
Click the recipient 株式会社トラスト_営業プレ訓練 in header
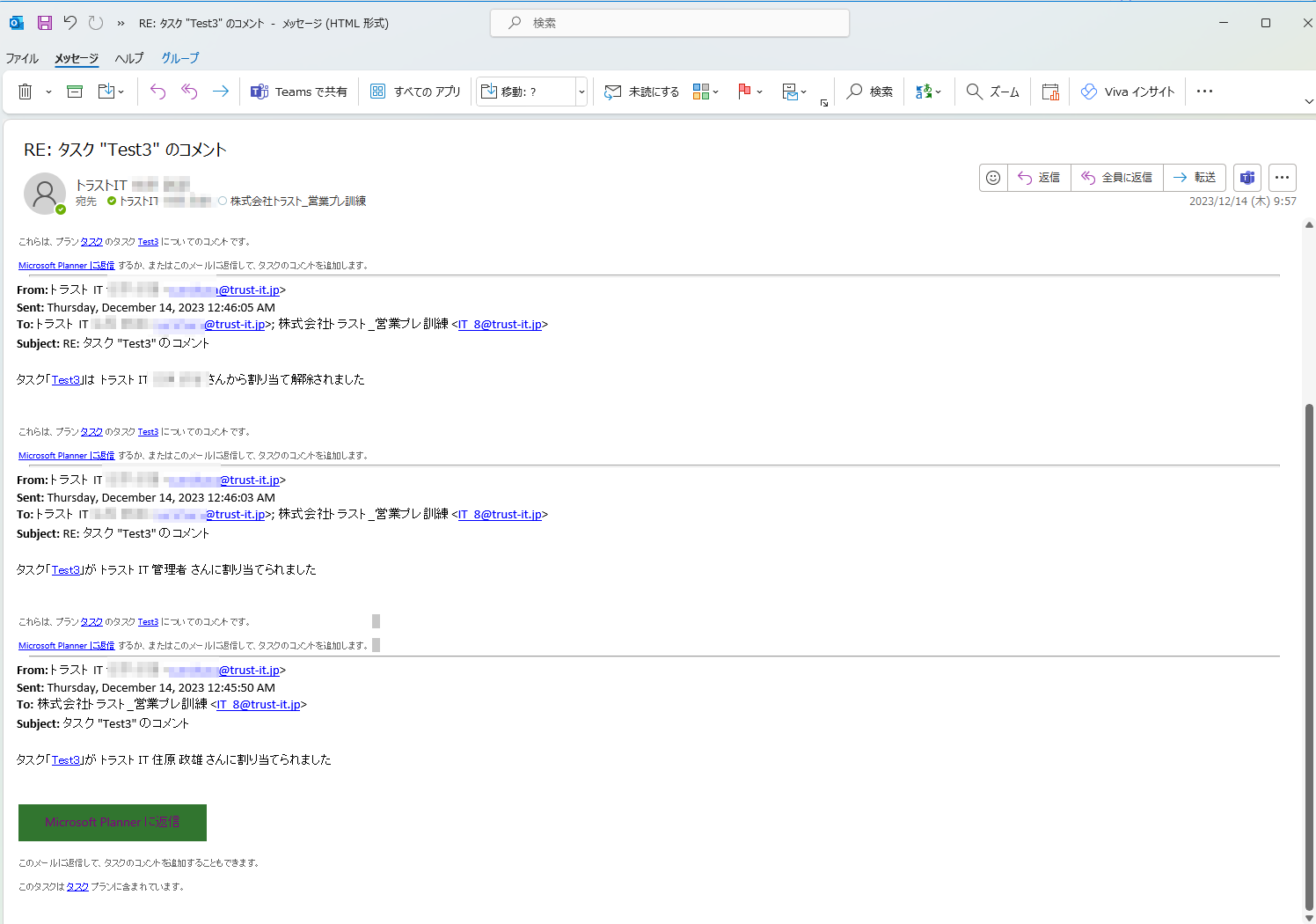[298, 202]
